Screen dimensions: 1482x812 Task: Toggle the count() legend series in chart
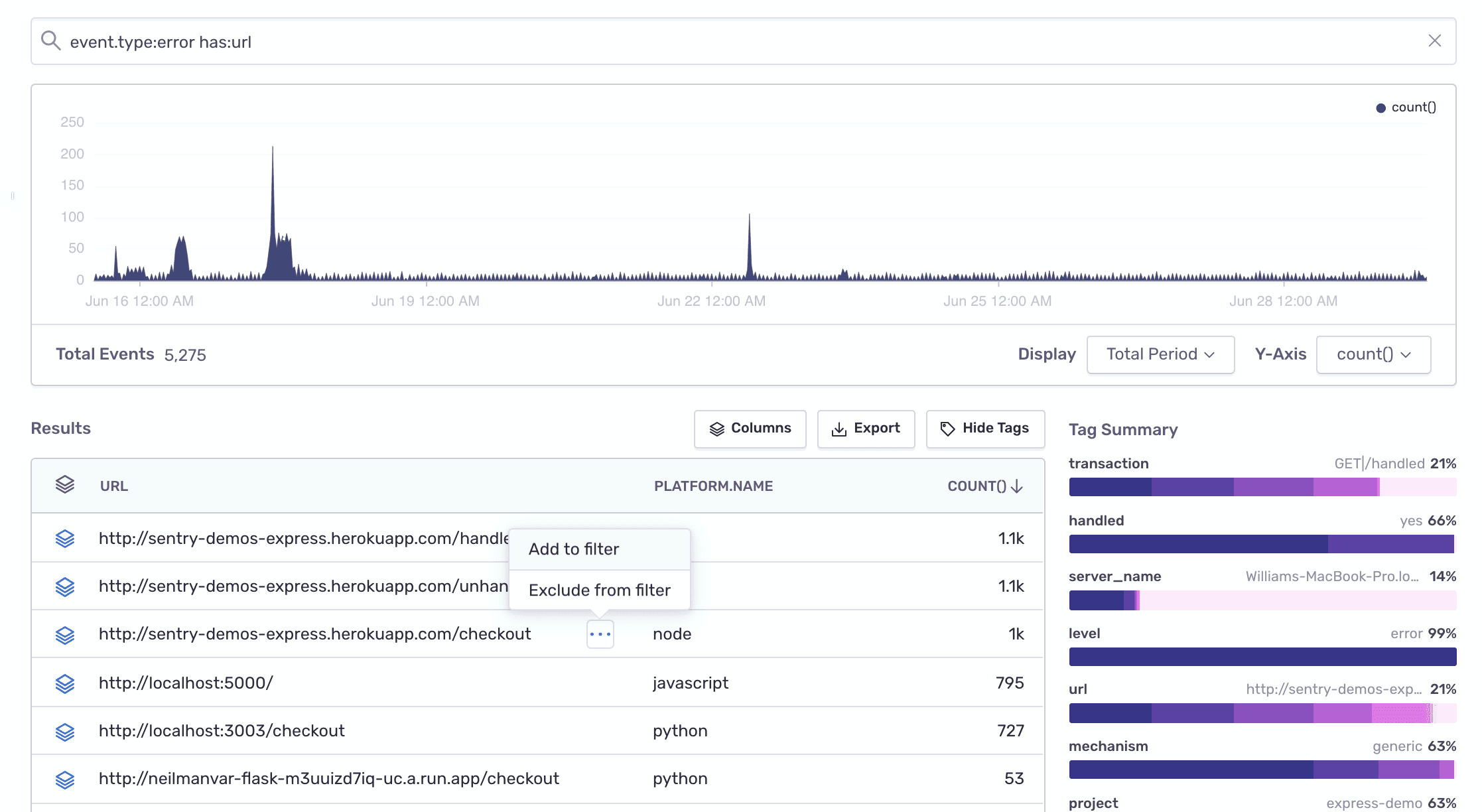1406,107
